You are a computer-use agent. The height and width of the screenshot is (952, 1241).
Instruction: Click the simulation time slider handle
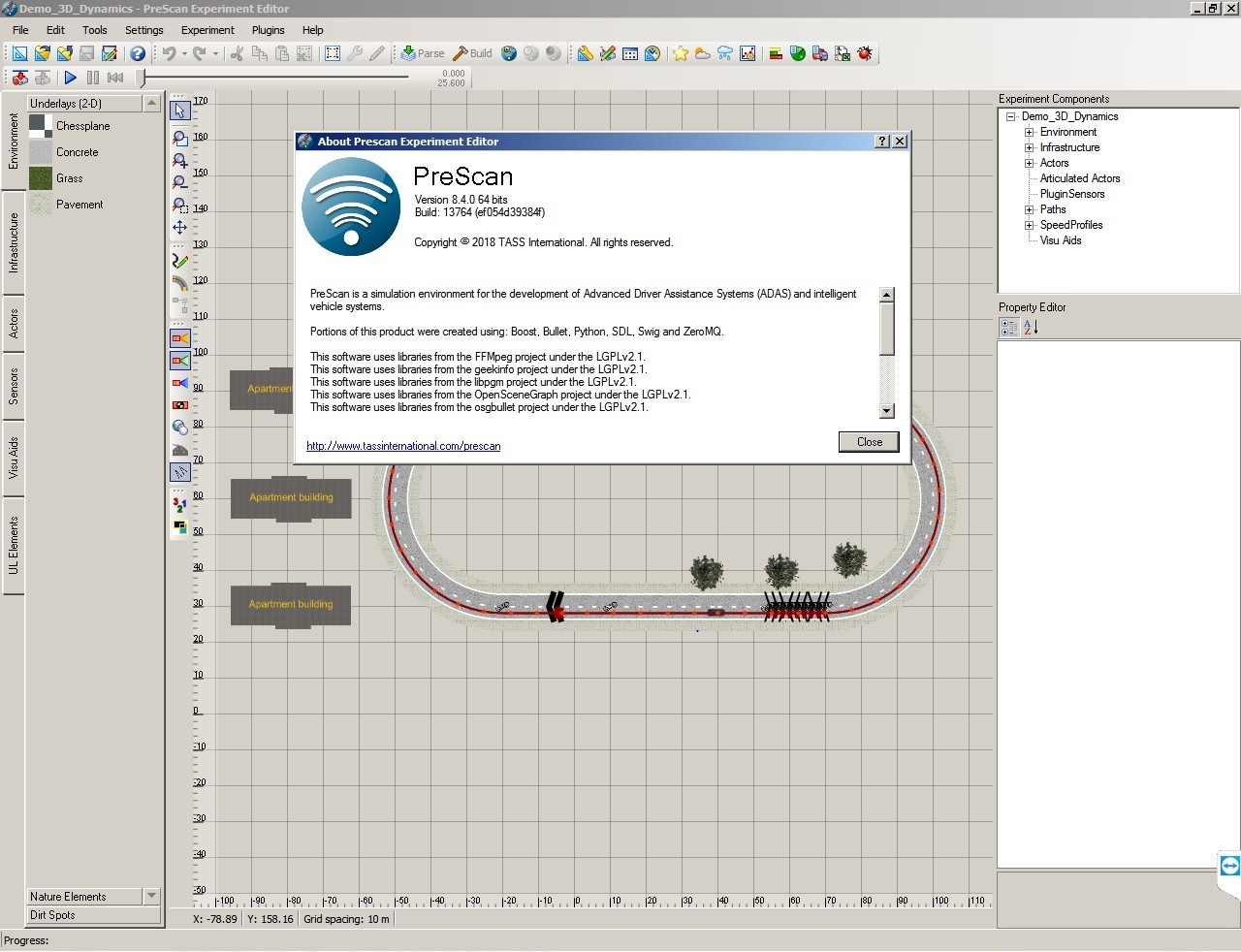point(141,78)
